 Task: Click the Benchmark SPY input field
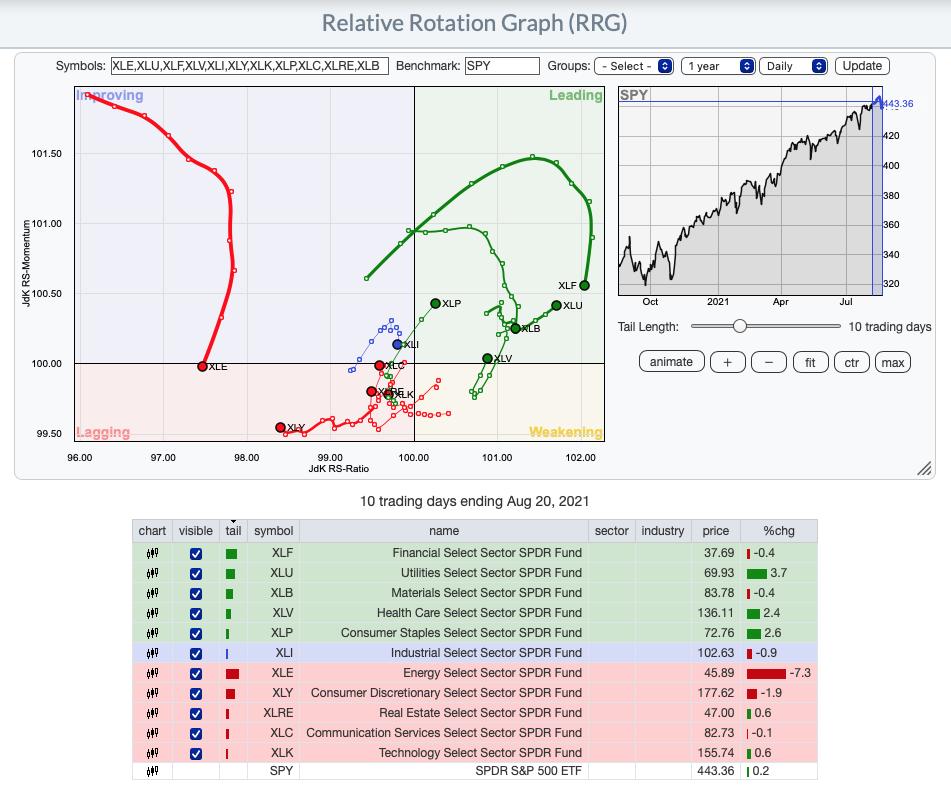click(x=502, y=66)
